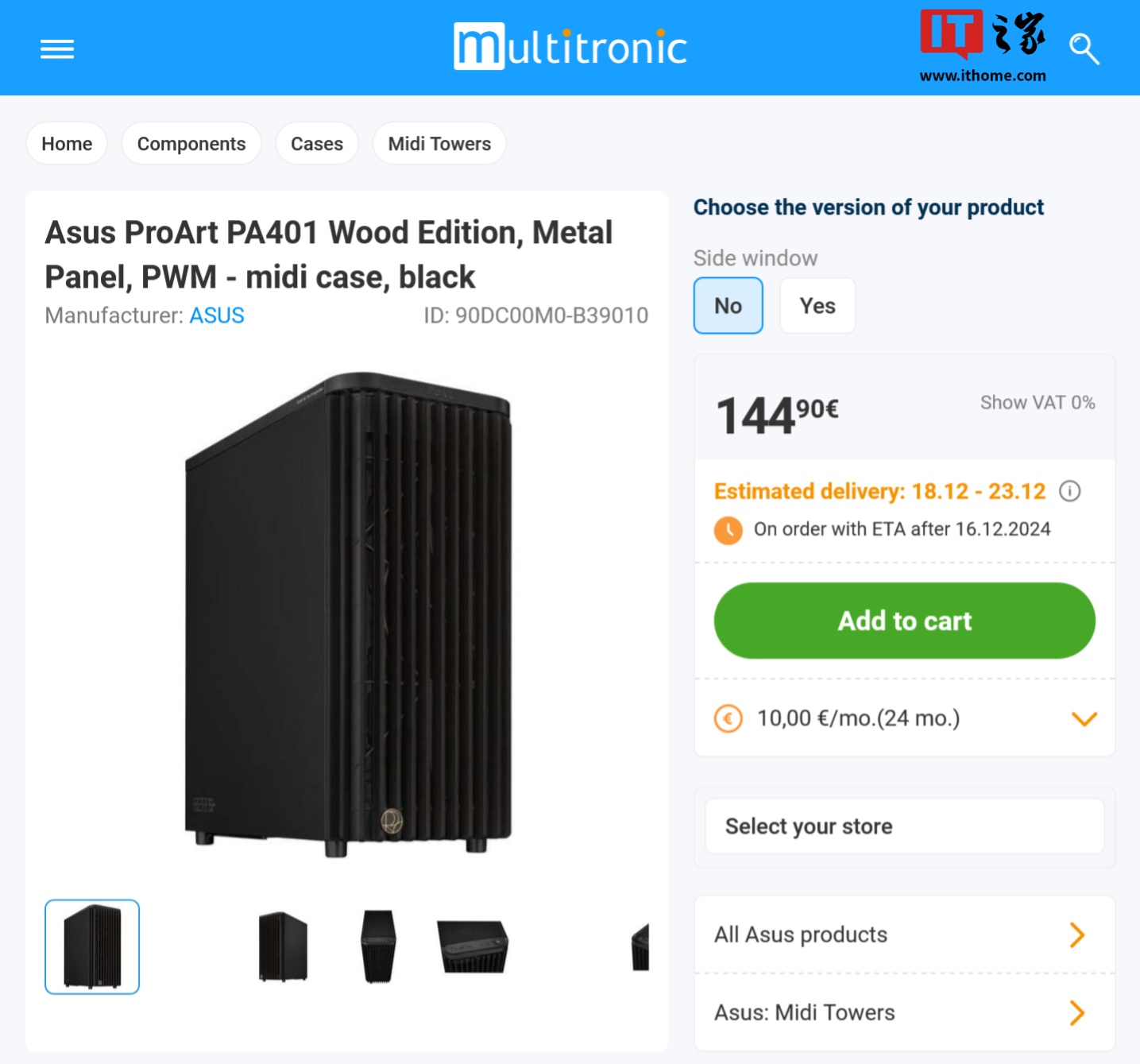Screen dimensions: 1140x1064
Task: Toggle Show VAT 0% pricing
Action: click(1037, 403)
